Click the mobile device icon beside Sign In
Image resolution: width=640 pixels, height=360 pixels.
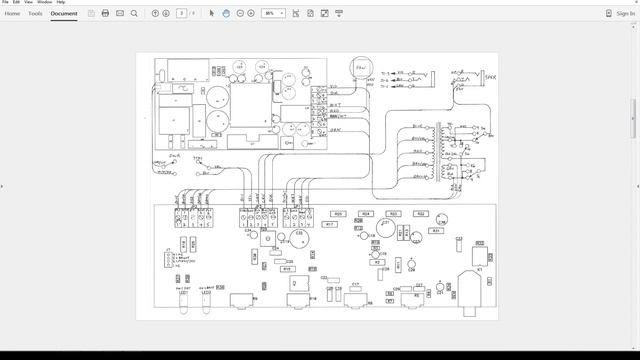(x=609, y=13)
